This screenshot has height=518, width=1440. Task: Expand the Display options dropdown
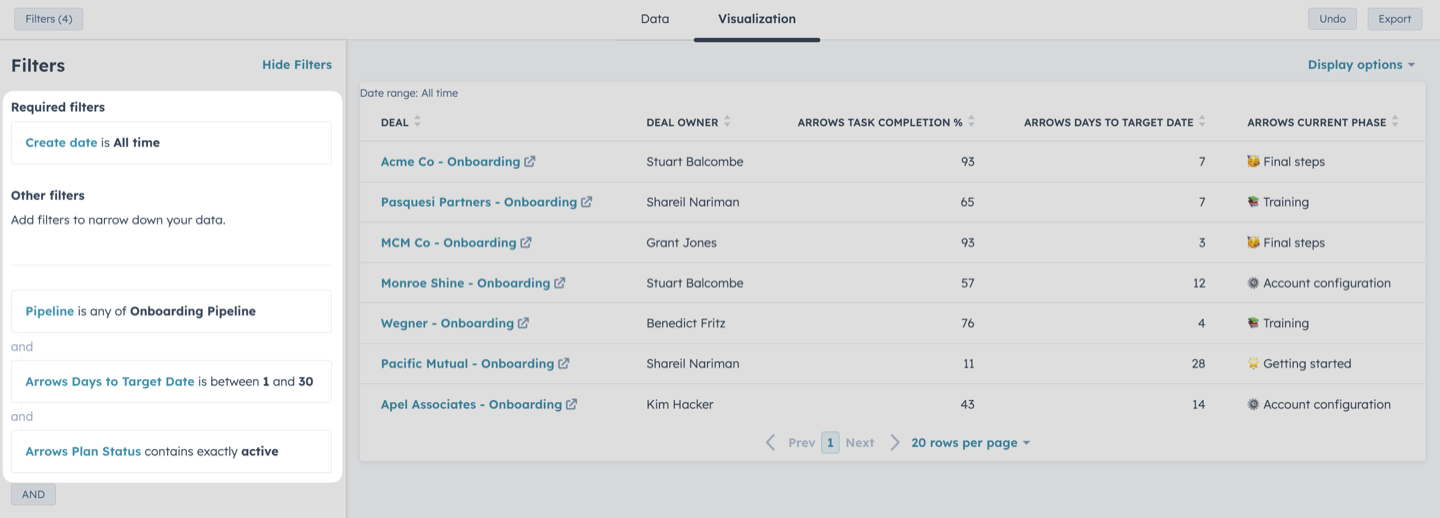[1361, 65]
